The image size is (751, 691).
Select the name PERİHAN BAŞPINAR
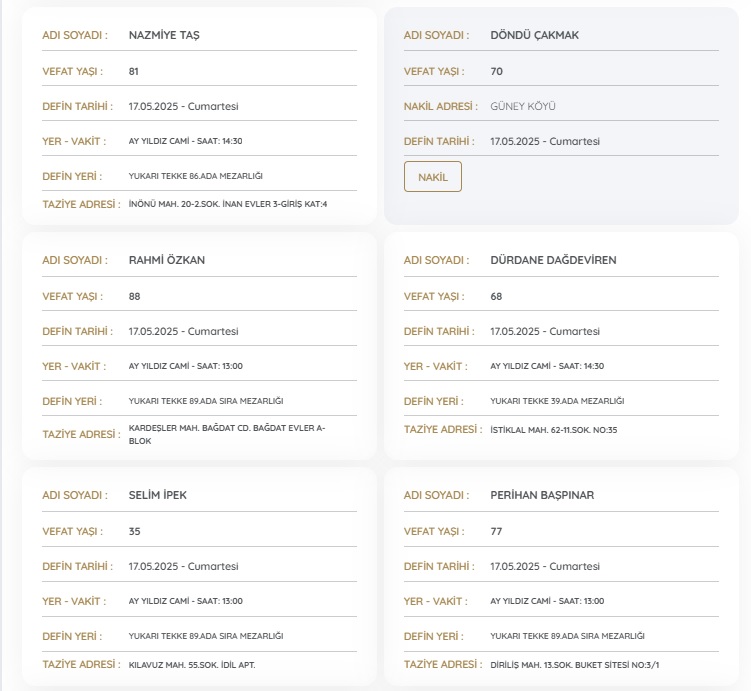click(542, 495)
